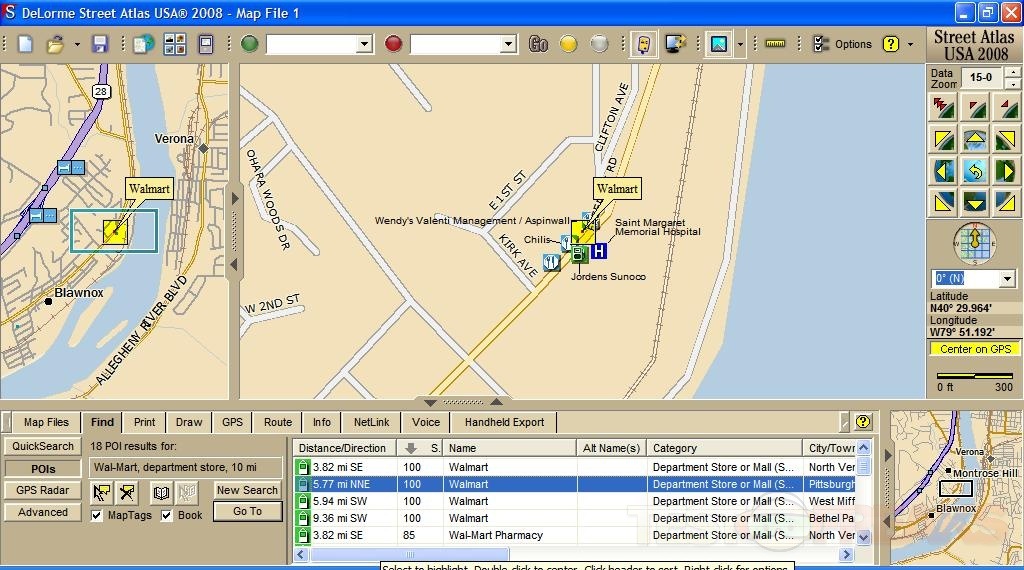Click the red route finish button

pyautogui.click(x=393, y=44)
